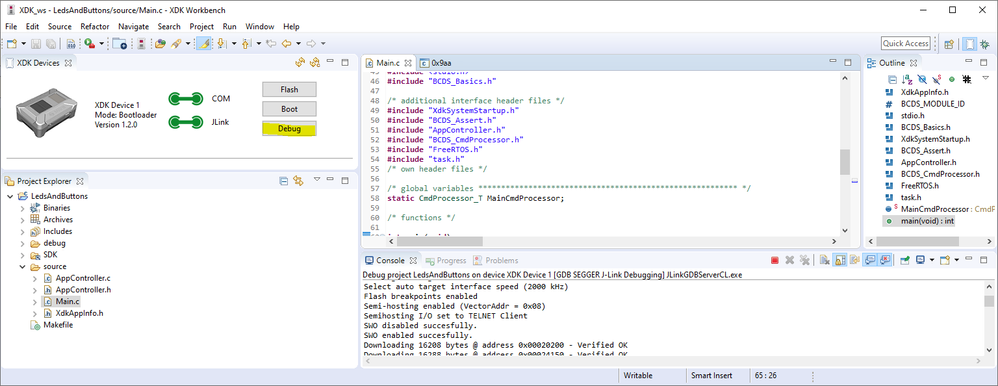
Task: Toggle Scroll Lock in Console
Action: [840, 261]
